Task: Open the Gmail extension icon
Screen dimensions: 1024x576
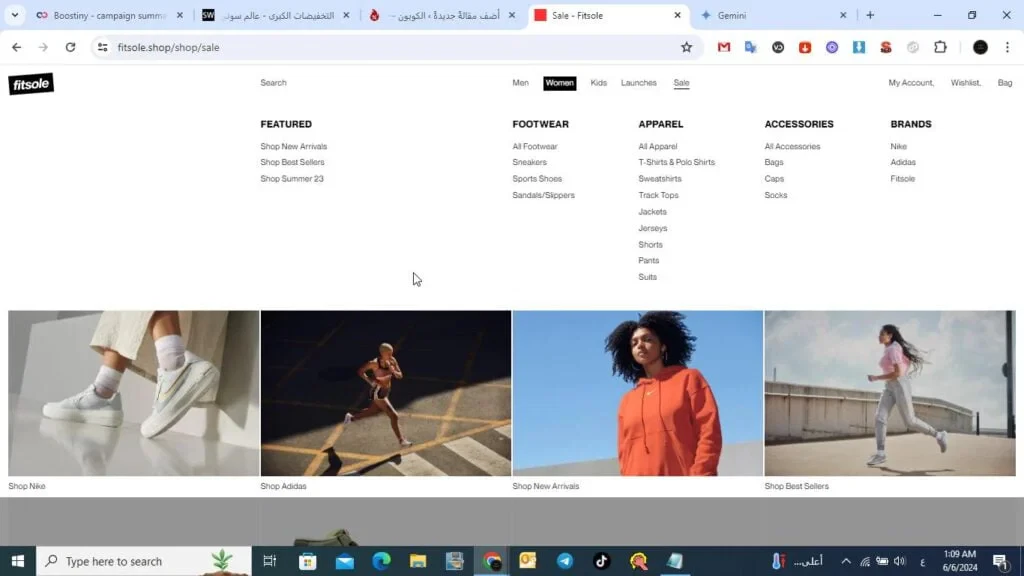Action: click(724, 47)
